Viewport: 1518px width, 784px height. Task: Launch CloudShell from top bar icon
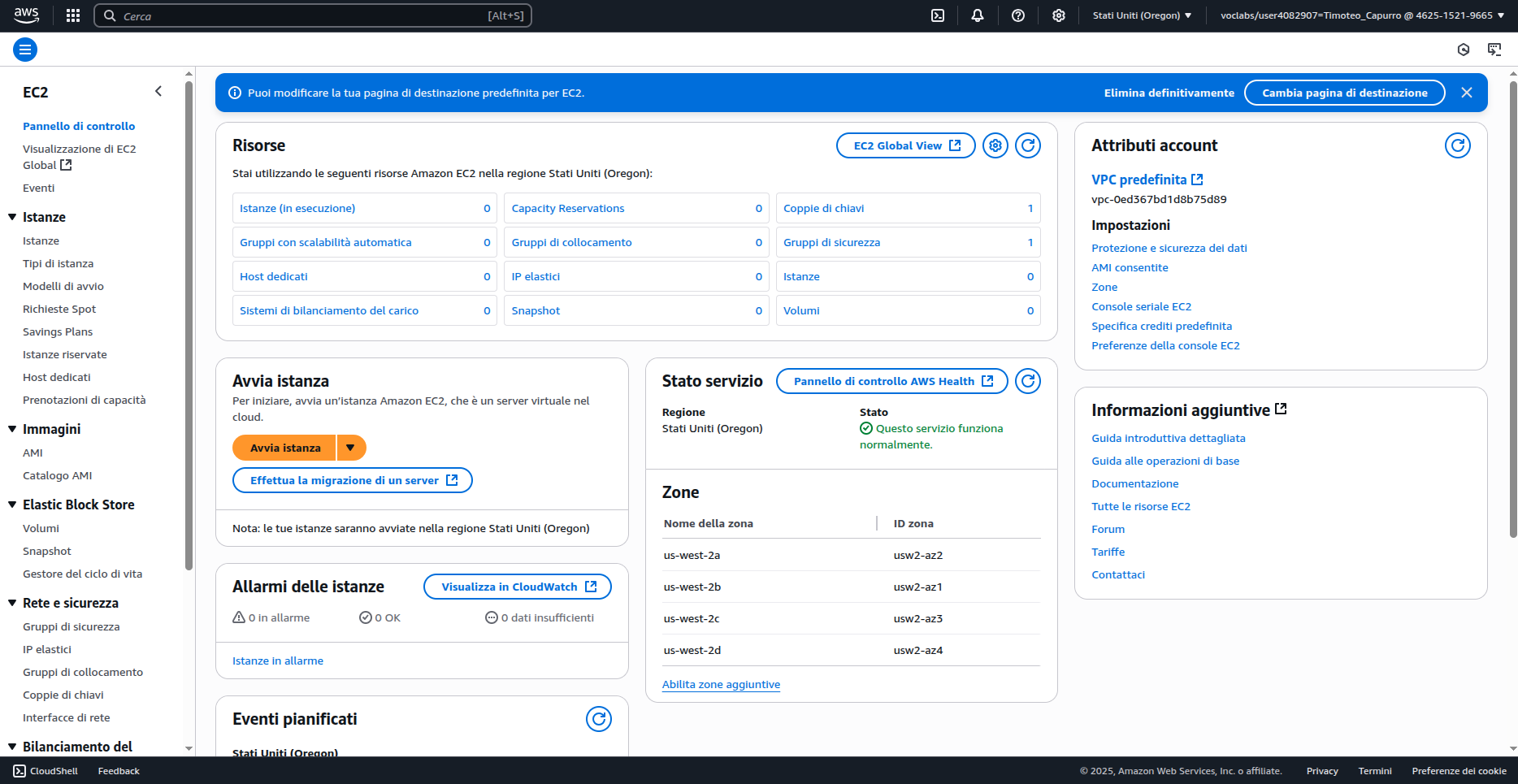pyautogui.click(x=938, y=15)
